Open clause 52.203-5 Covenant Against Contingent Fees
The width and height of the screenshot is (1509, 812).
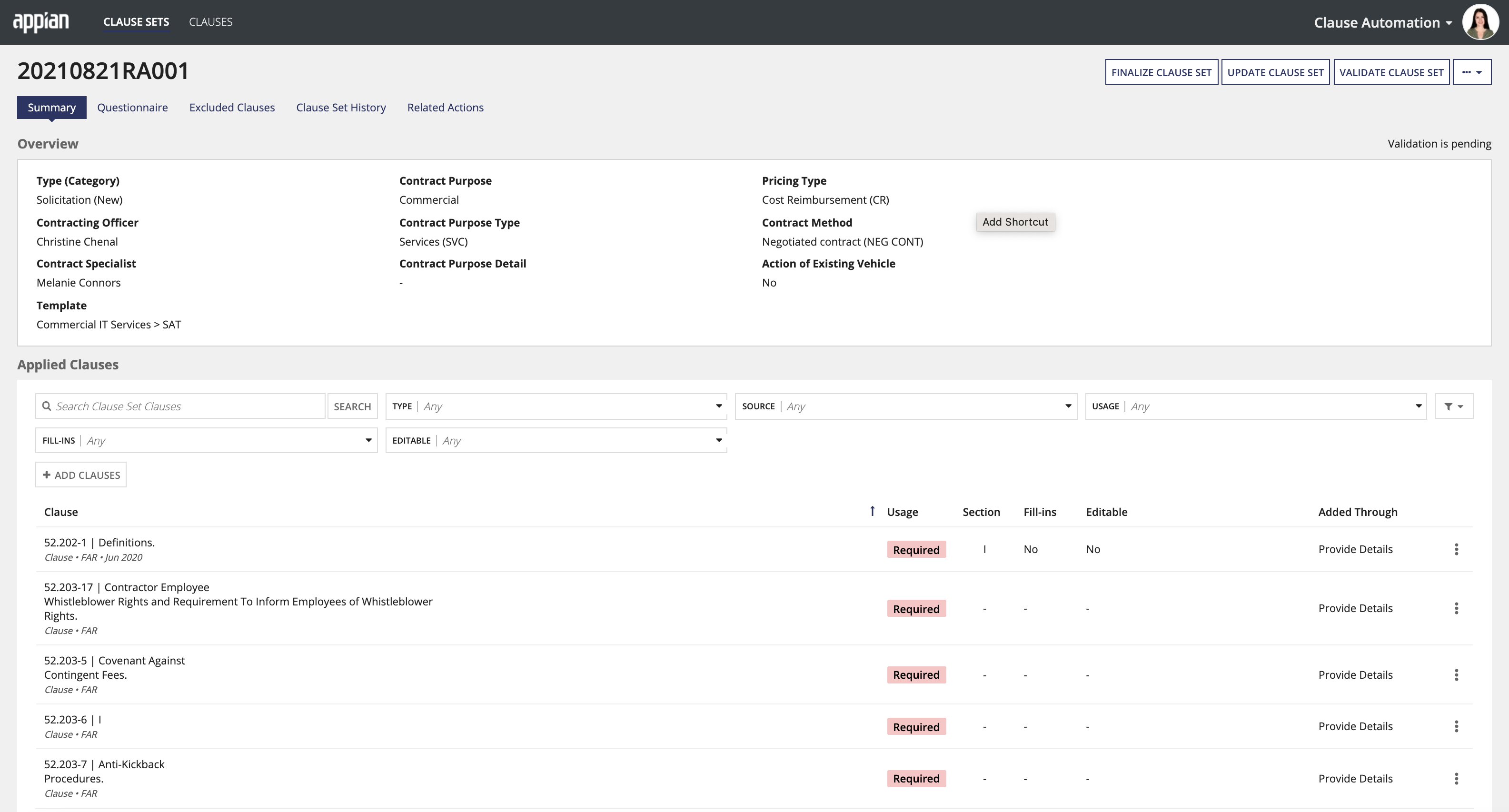pos(114,667)
